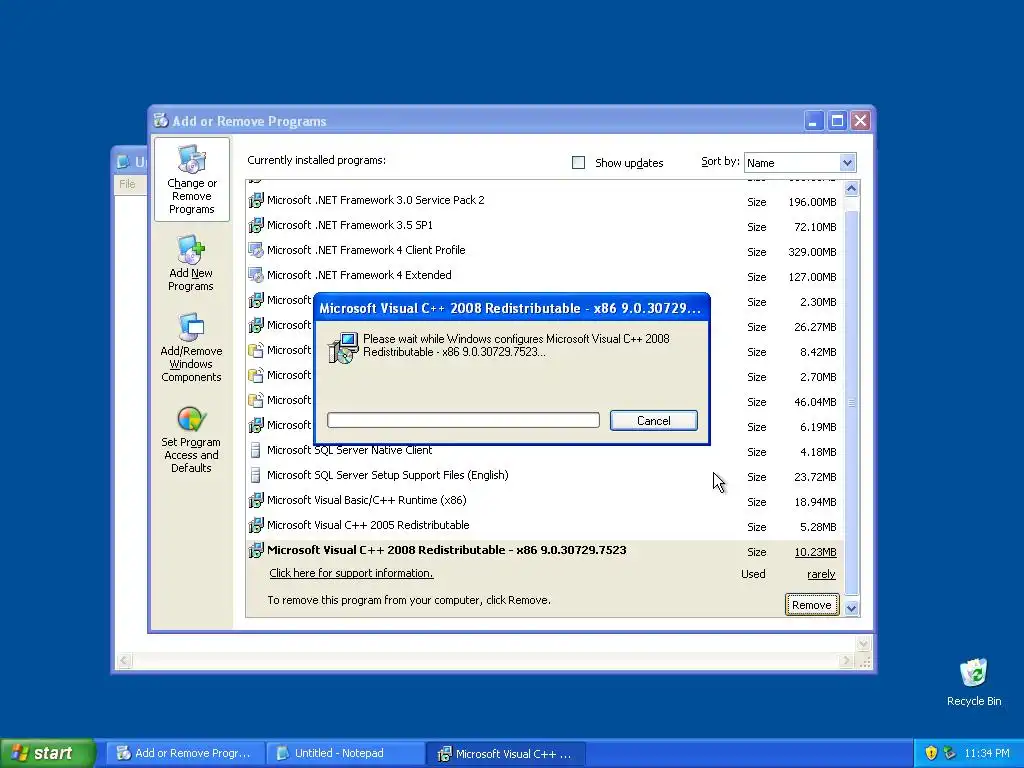The height and width of the screenshot is (768, 1024).
Task: Click Notepad horizontal scrollbar left arrow
Action: coord(124,660)
